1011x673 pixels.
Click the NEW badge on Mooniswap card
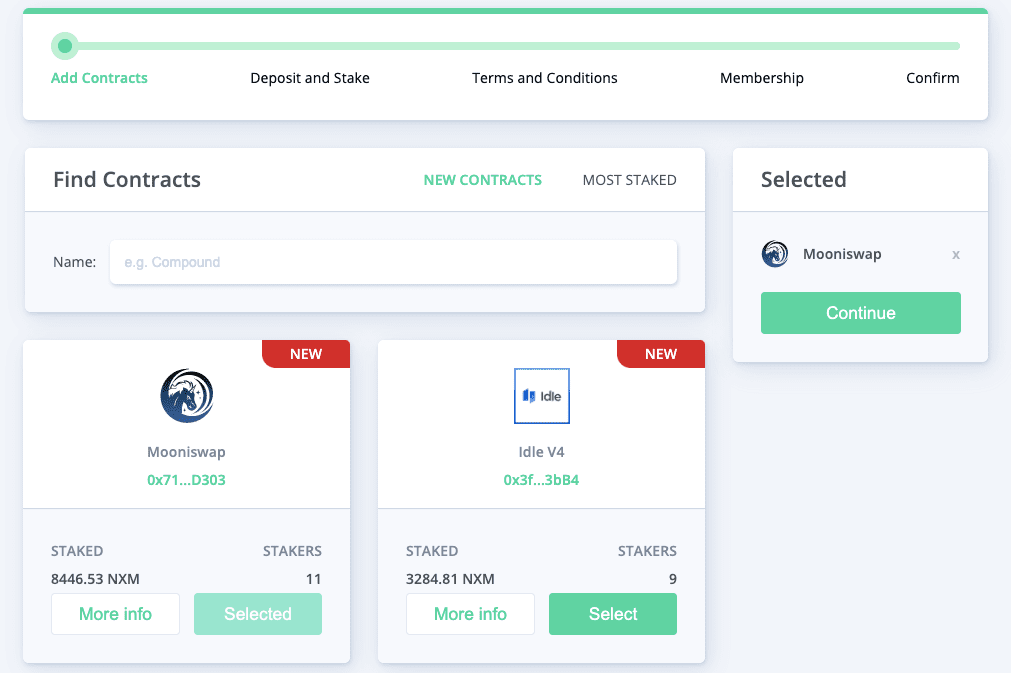[306, 354]
